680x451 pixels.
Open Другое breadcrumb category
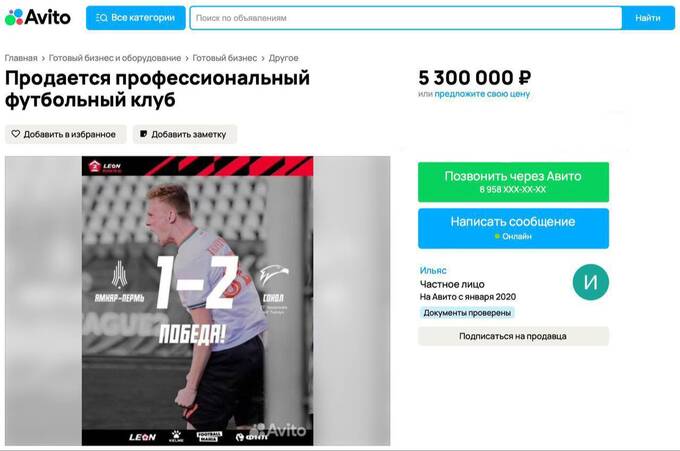click(284, 58)
